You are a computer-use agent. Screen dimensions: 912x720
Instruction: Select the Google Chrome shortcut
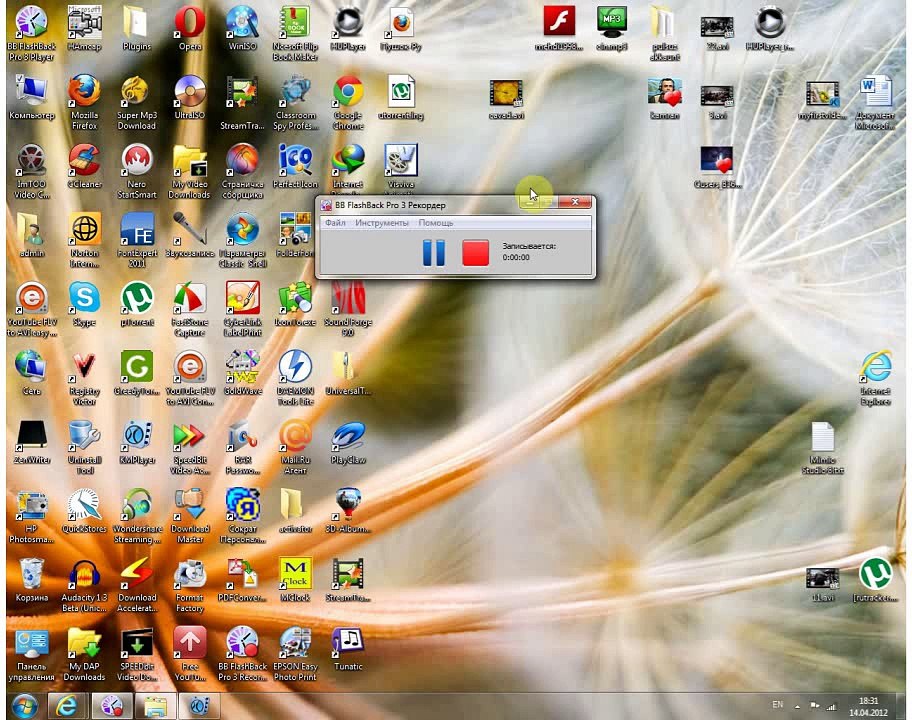[348, 102]
